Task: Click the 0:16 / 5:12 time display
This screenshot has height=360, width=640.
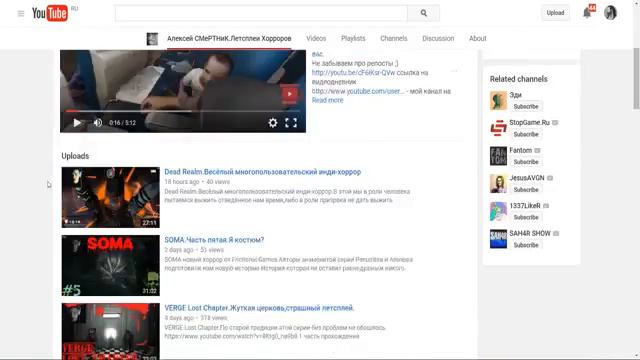Action: [122, 123]
